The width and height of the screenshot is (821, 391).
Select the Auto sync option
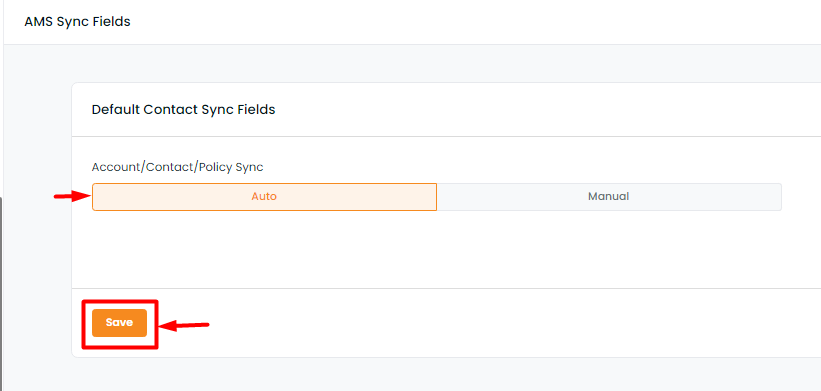(264, 197)
